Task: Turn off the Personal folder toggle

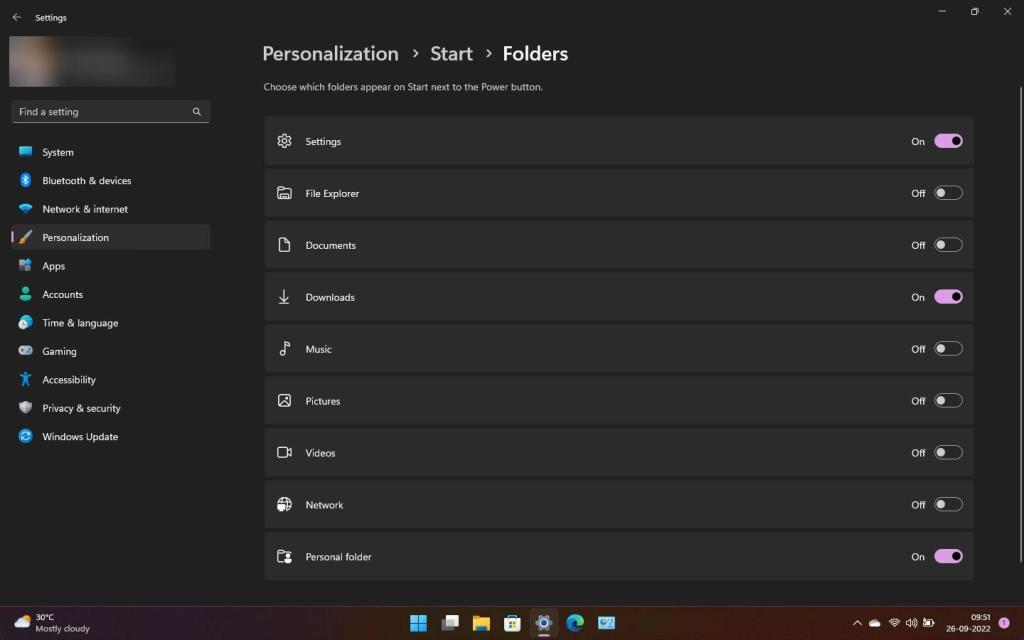Action: tap(948, 556)
